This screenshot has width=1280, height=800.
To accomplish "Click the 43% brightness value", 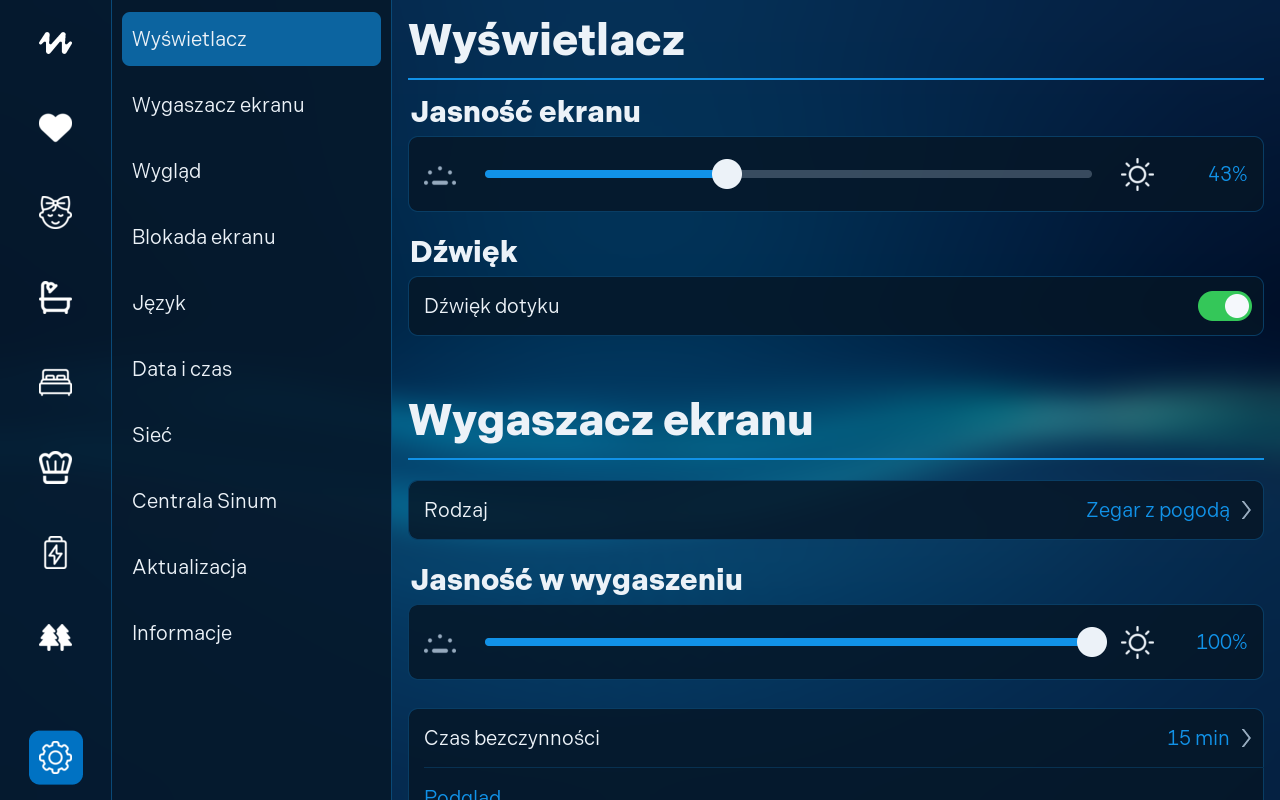I will point(1227,174).
